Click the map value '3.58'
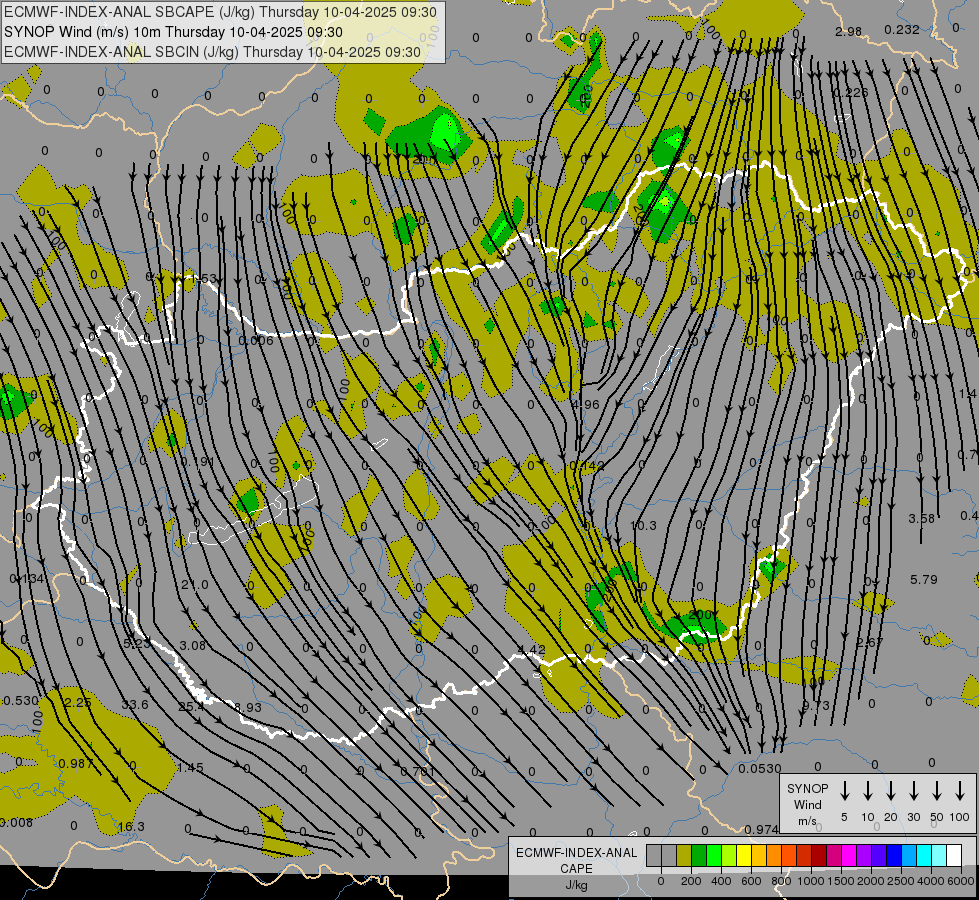Viewport: 979px width, 900px height. tap(922, 518)
